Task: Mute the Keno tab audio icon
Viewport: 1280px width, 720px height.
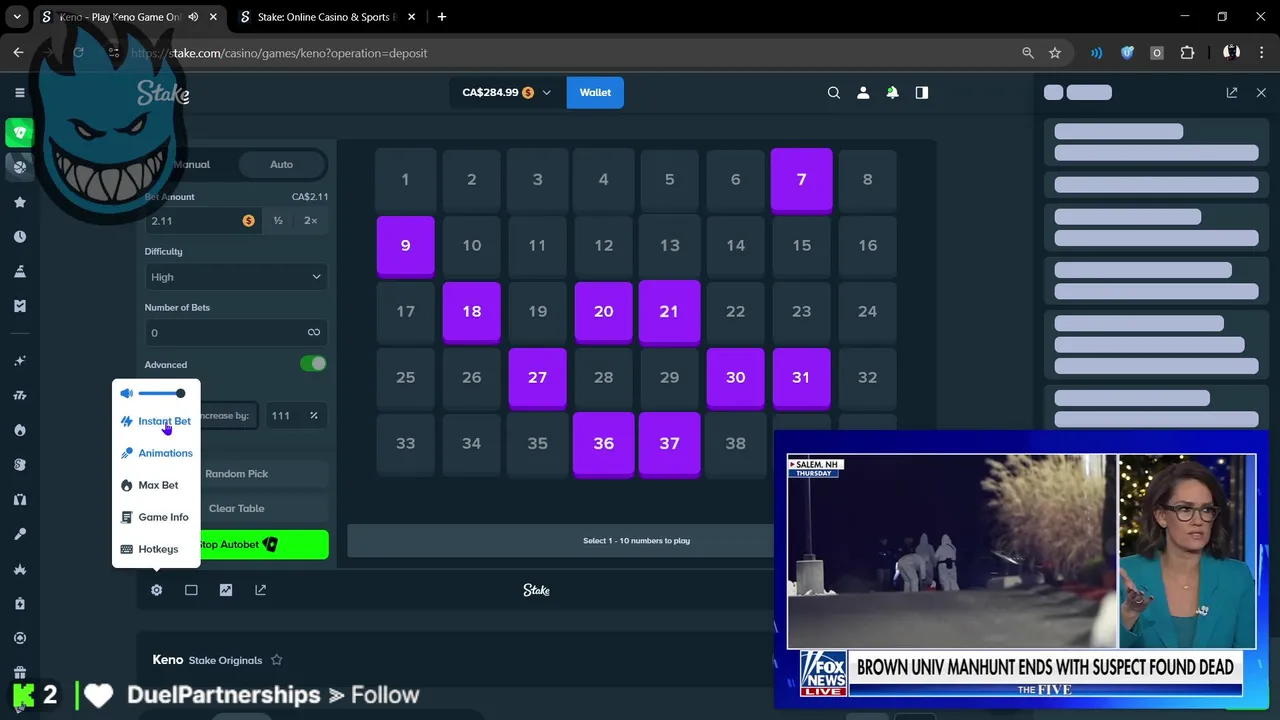Action: (x=193, y=17)
